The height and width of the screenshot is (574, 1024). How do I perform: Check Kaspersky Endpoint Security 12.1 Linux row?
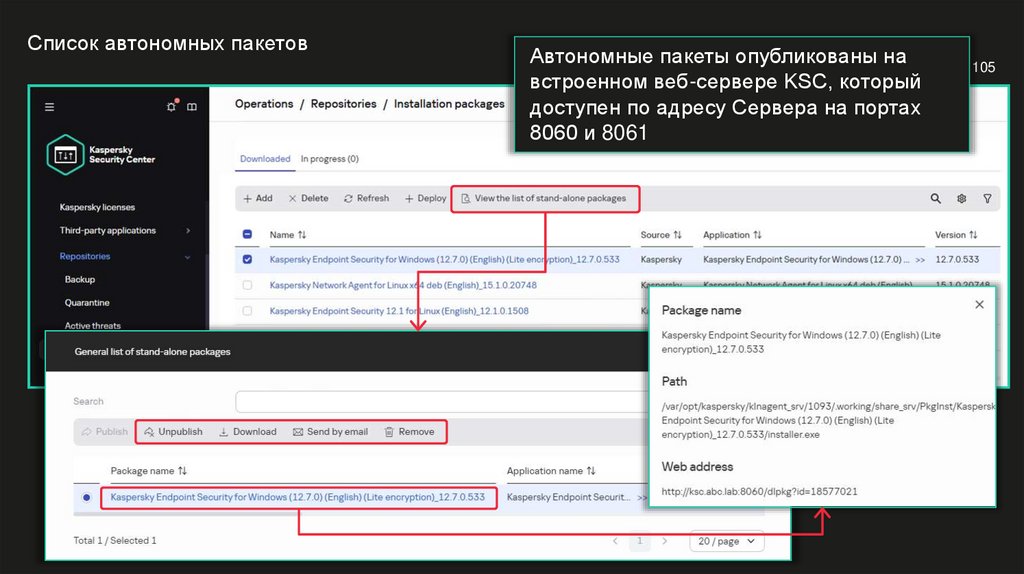tap(248, 311)
